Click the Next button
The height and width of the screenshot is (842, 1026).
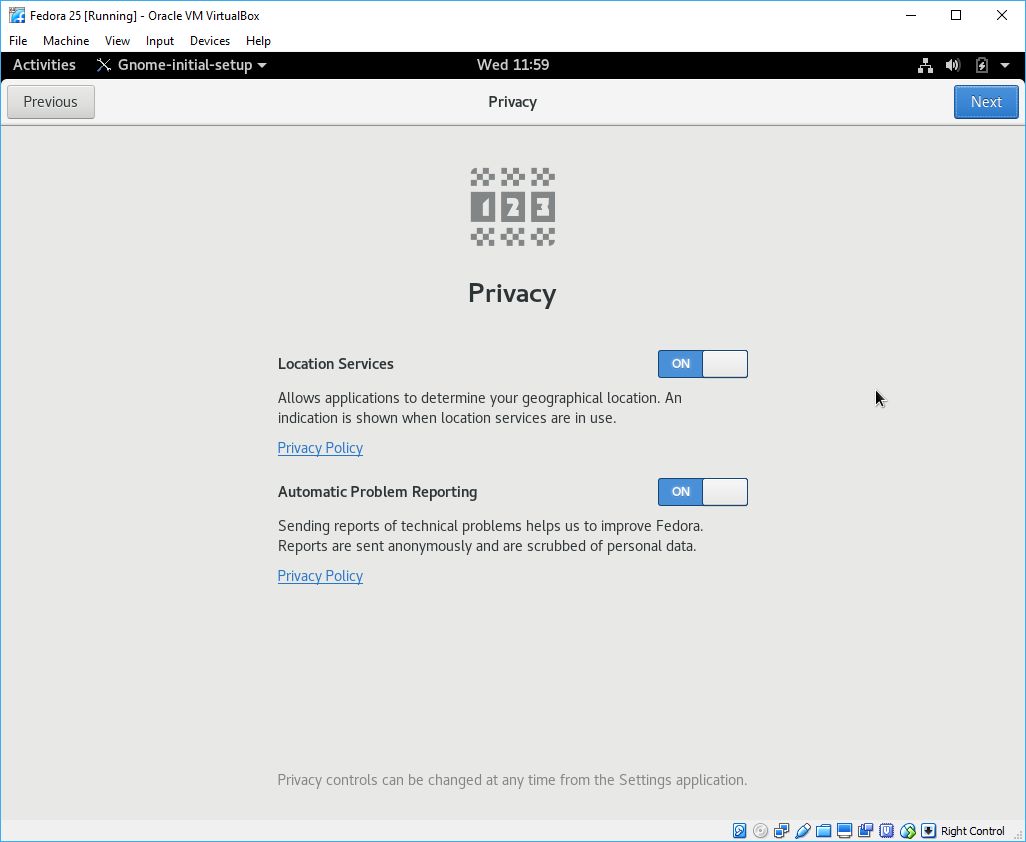click(985, 102)
